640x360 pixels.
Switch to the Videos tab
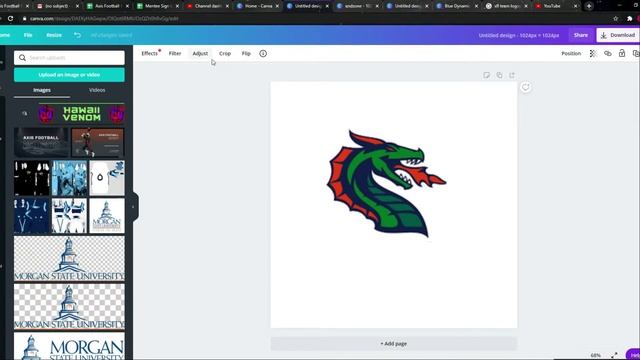(97, 90)
